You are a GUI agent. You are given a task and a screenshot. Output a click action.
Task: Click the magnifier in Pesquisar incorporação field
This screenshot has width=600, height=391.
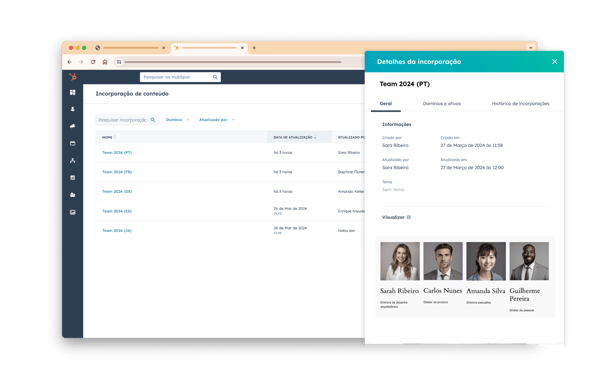153,120
